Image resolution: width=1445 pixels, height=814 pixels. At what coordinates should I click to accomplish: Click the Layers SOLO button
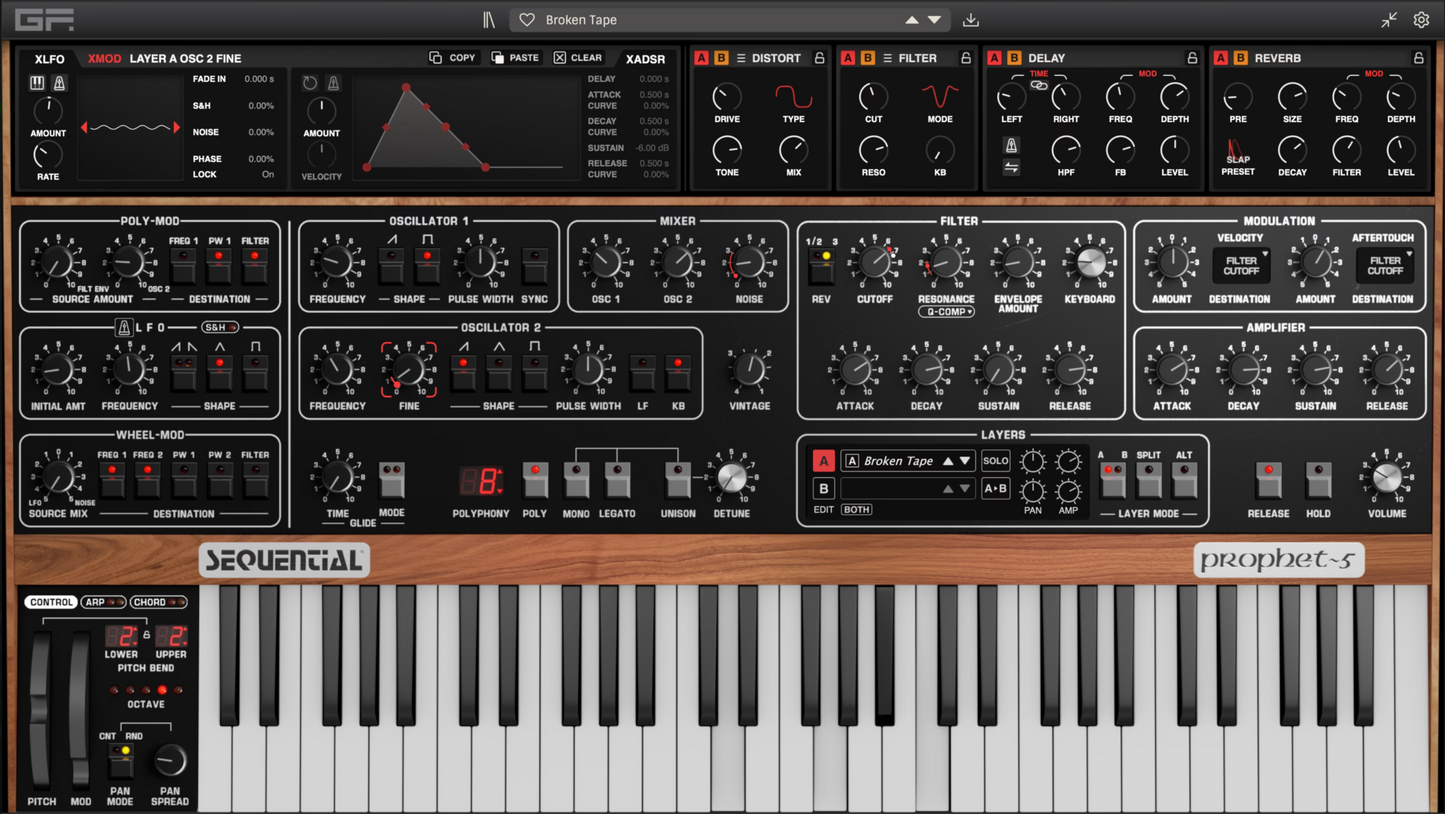click(x=995, y=461)
